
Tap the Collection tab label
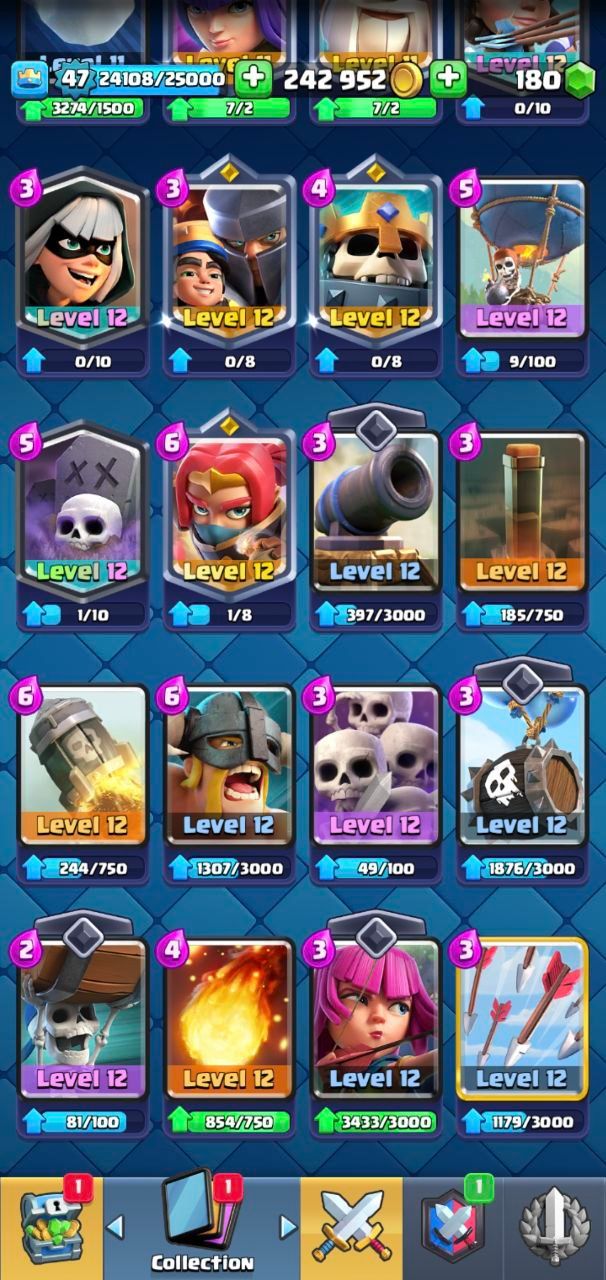[203, 1262]
